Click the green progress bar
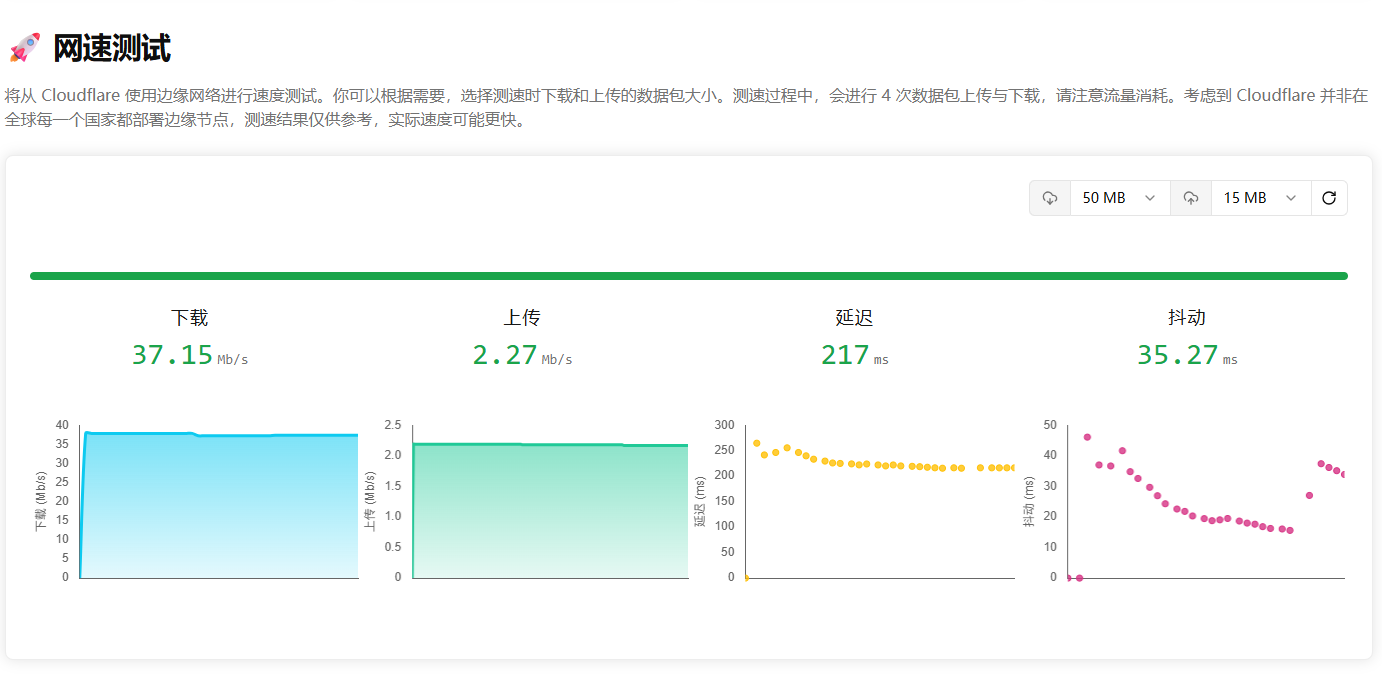 689,276
